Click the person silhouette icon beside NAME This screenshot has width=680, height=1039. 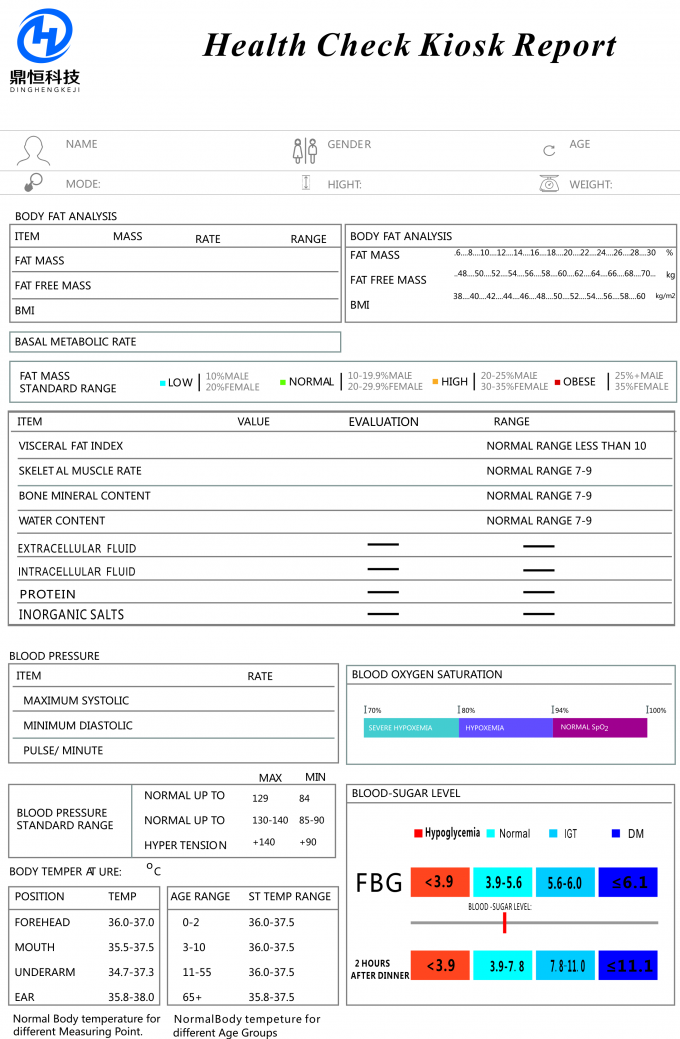pyautogui.click(x=33, y=150)
